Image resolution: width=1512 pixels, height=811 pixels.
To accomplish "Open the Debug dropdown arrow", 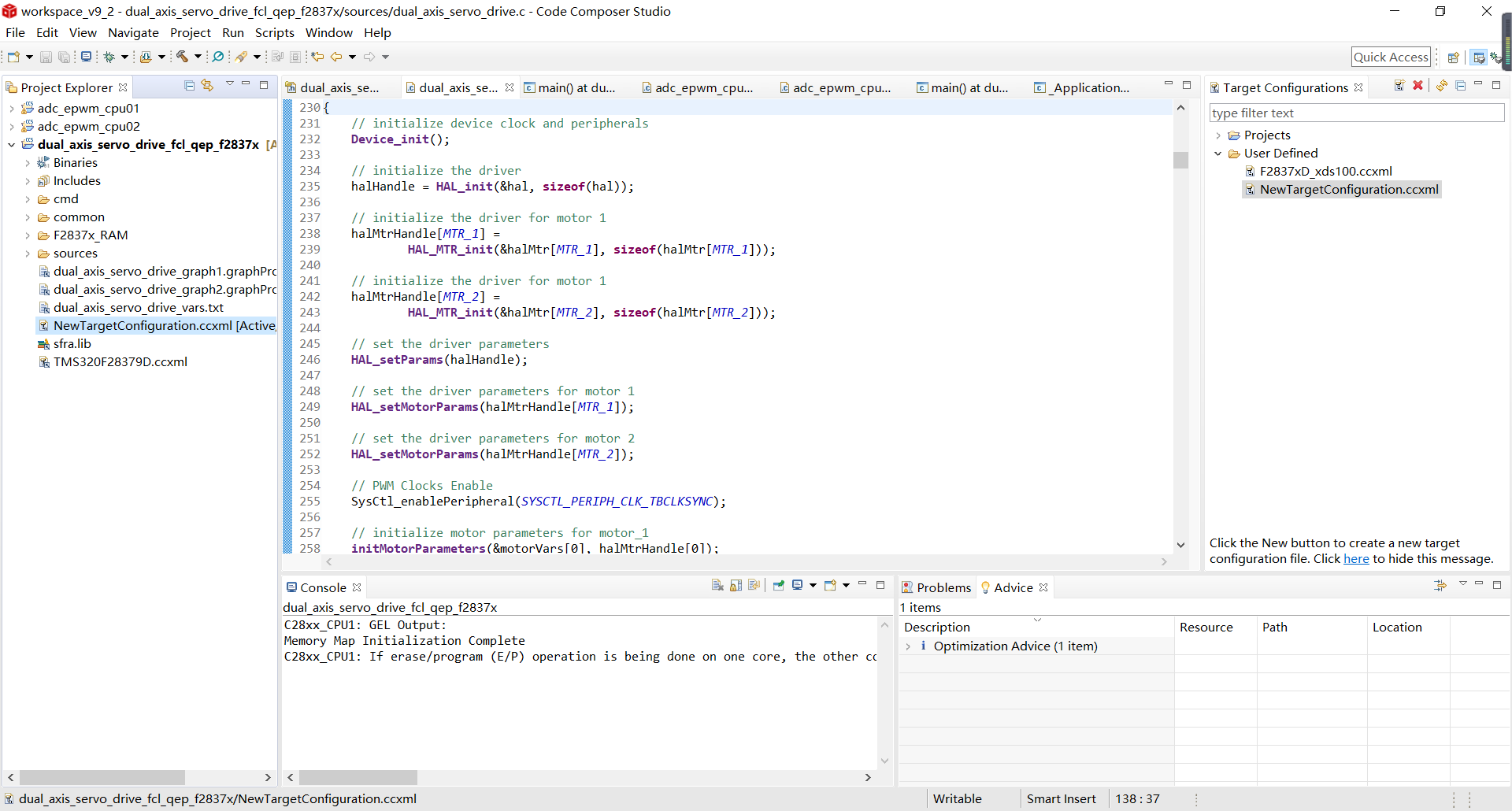I will [x=124, y=57].
